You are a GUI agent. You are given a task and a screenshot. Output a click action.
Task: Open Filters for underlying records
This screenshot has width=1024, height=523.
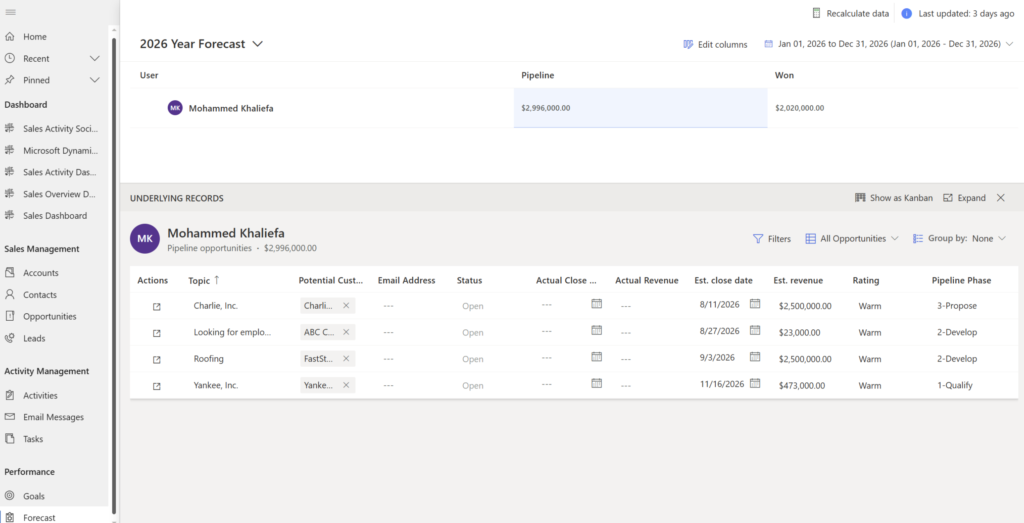click(x=772, y=238)
